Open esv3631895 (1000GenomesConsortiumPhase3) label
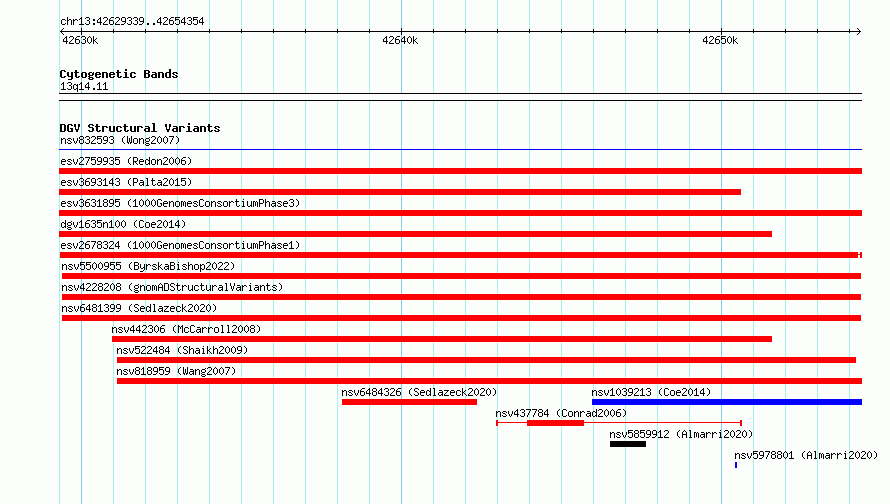Screen dimensions: 890x504 point(180,203)
